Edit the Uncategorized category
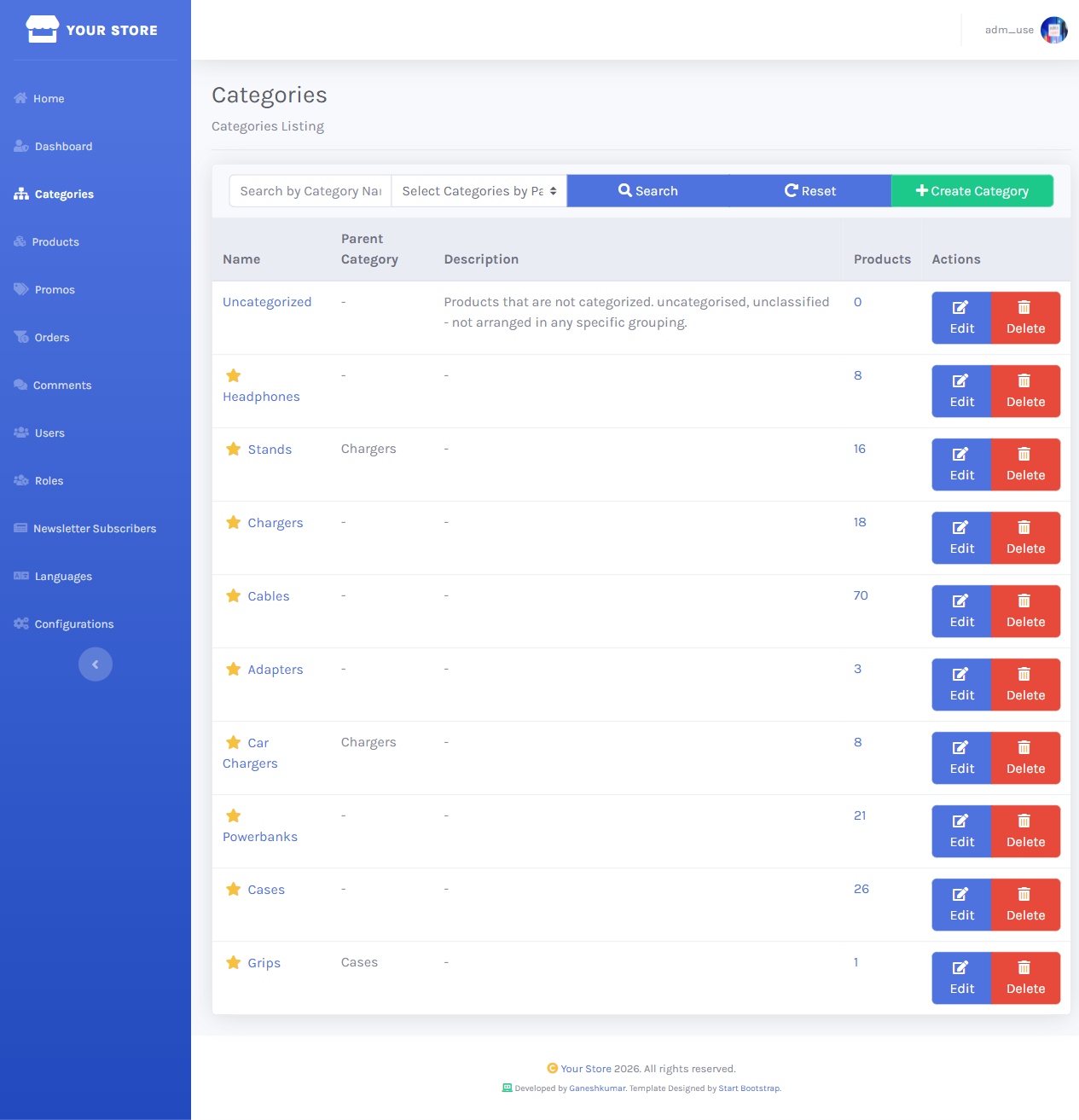This screenshot has width=1079, height=1120. (x=961, y=318)
